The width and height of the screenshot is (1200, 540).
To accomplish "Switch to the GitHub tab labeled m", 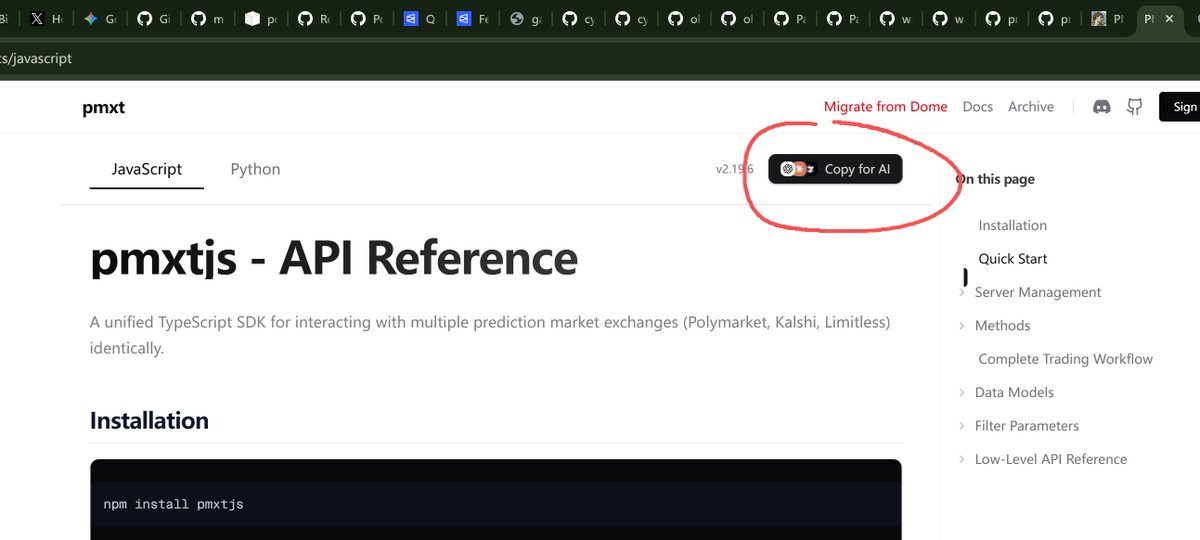I will [x=206, y=19].
